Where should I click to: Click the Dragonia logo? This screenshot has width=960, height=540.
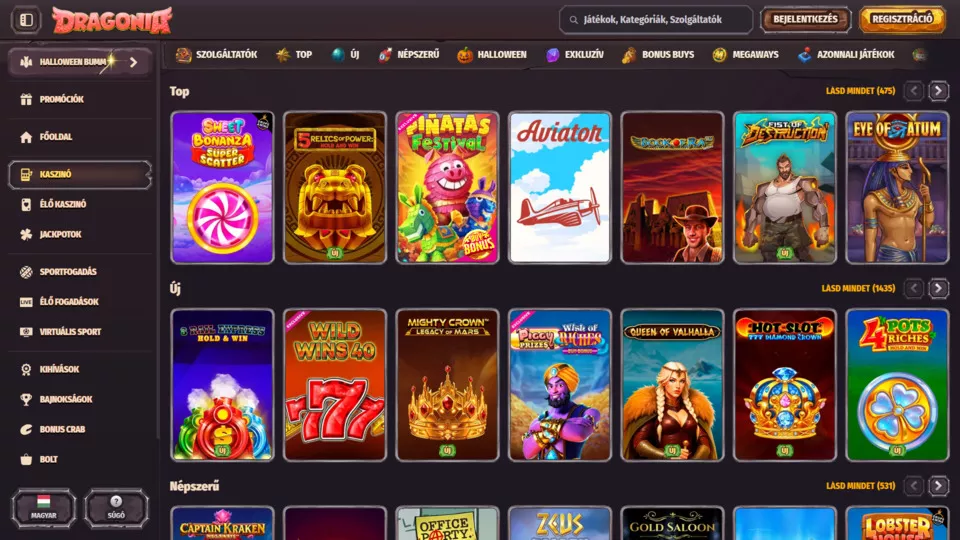click(111, 20)
